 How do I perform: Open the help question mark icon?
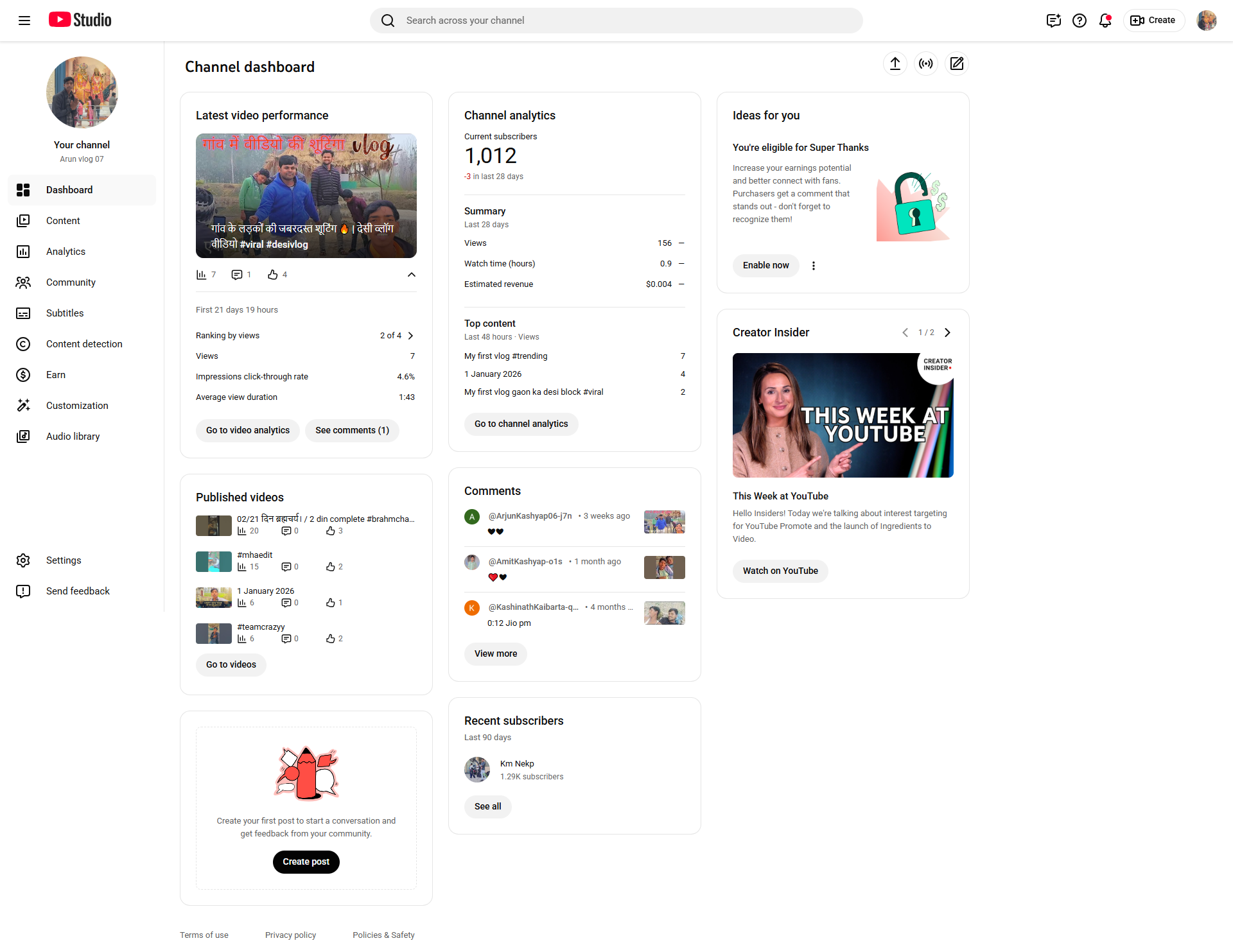pos(1079,21)
